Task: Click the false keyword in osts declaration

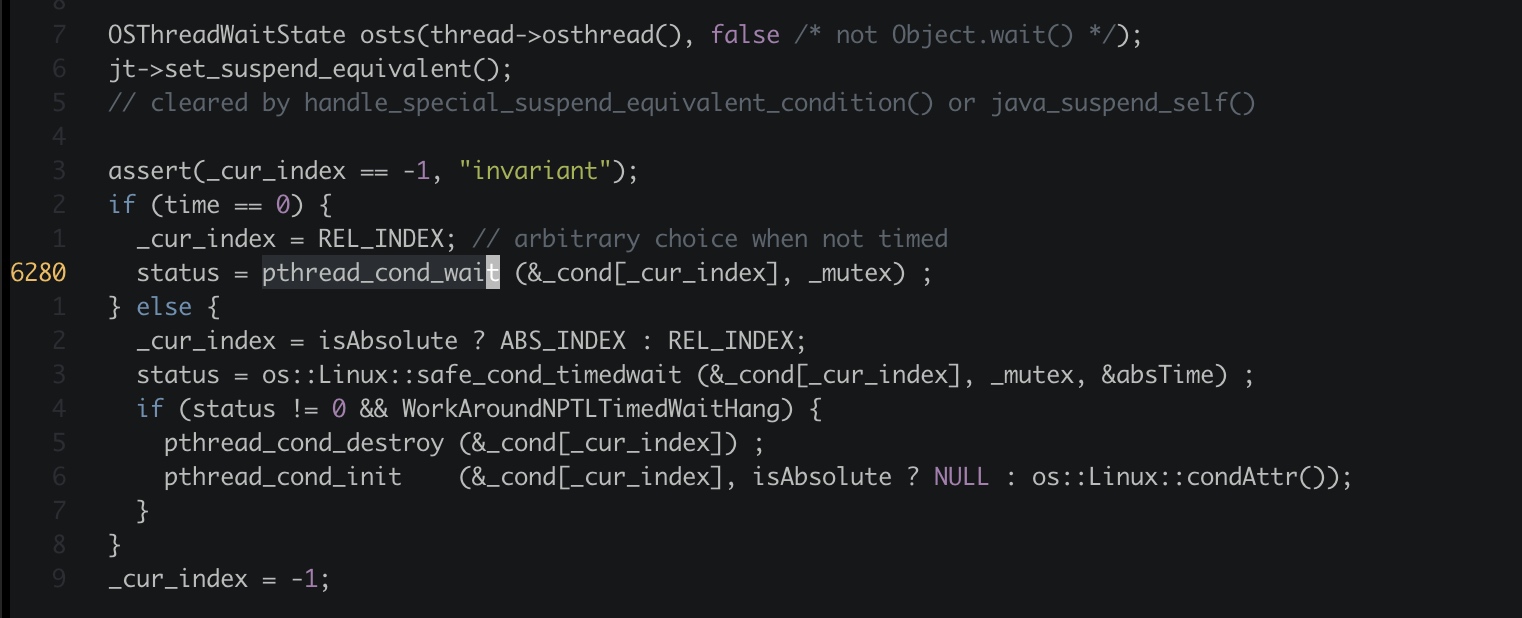Action: coord(745,35)
